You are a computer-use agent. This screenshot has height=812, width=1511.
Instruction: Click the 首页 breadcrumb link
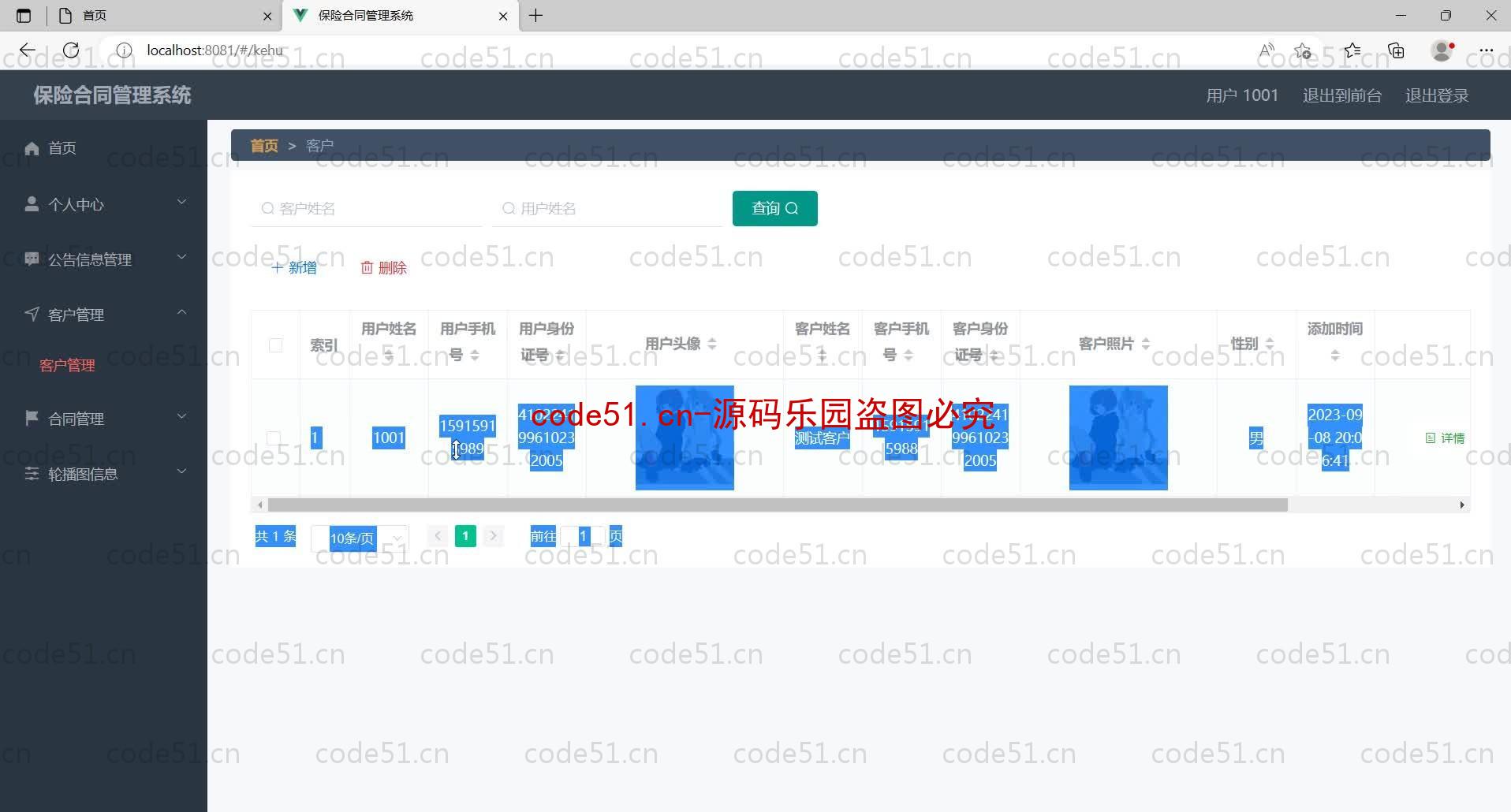pos(264,146)
